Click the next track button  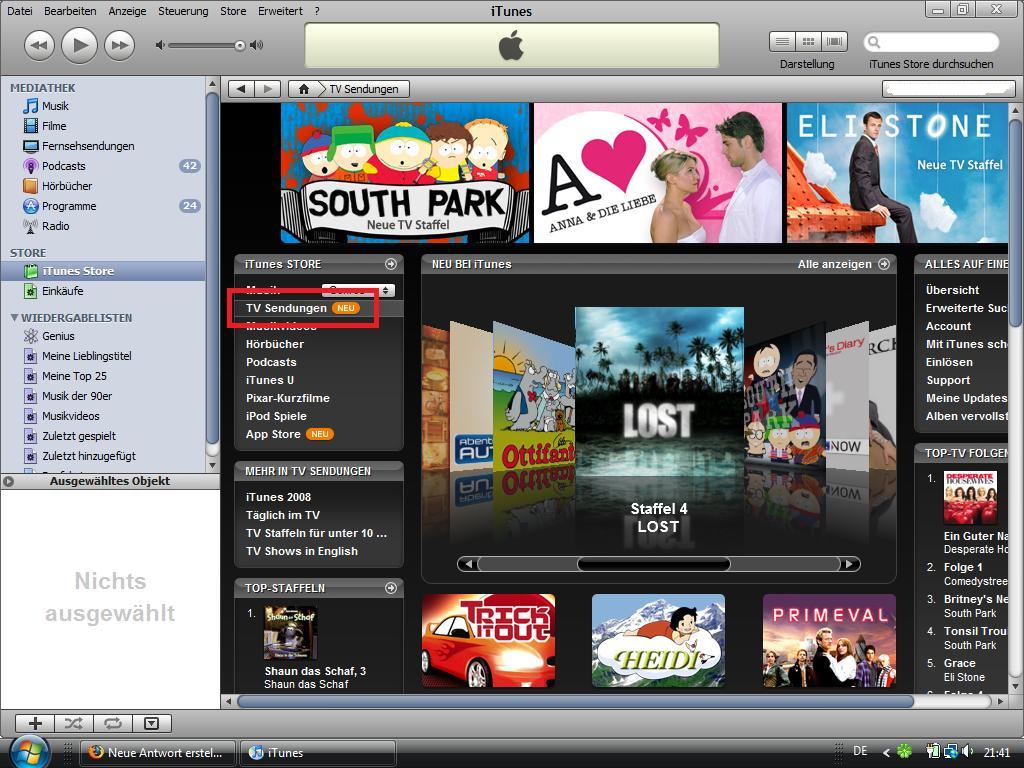coord(120,45)
